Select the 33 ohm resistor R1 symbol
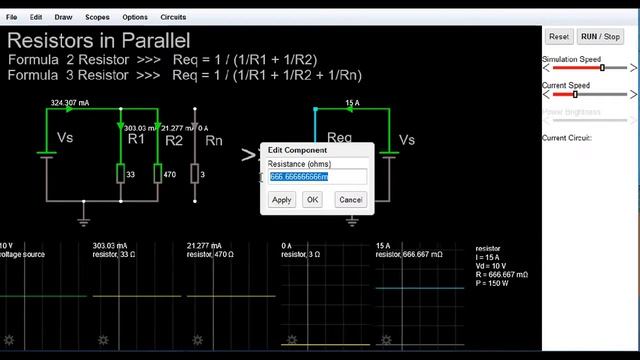Image resolution: width=640 pixels, height=360 pixels. [x=121, y=173]
